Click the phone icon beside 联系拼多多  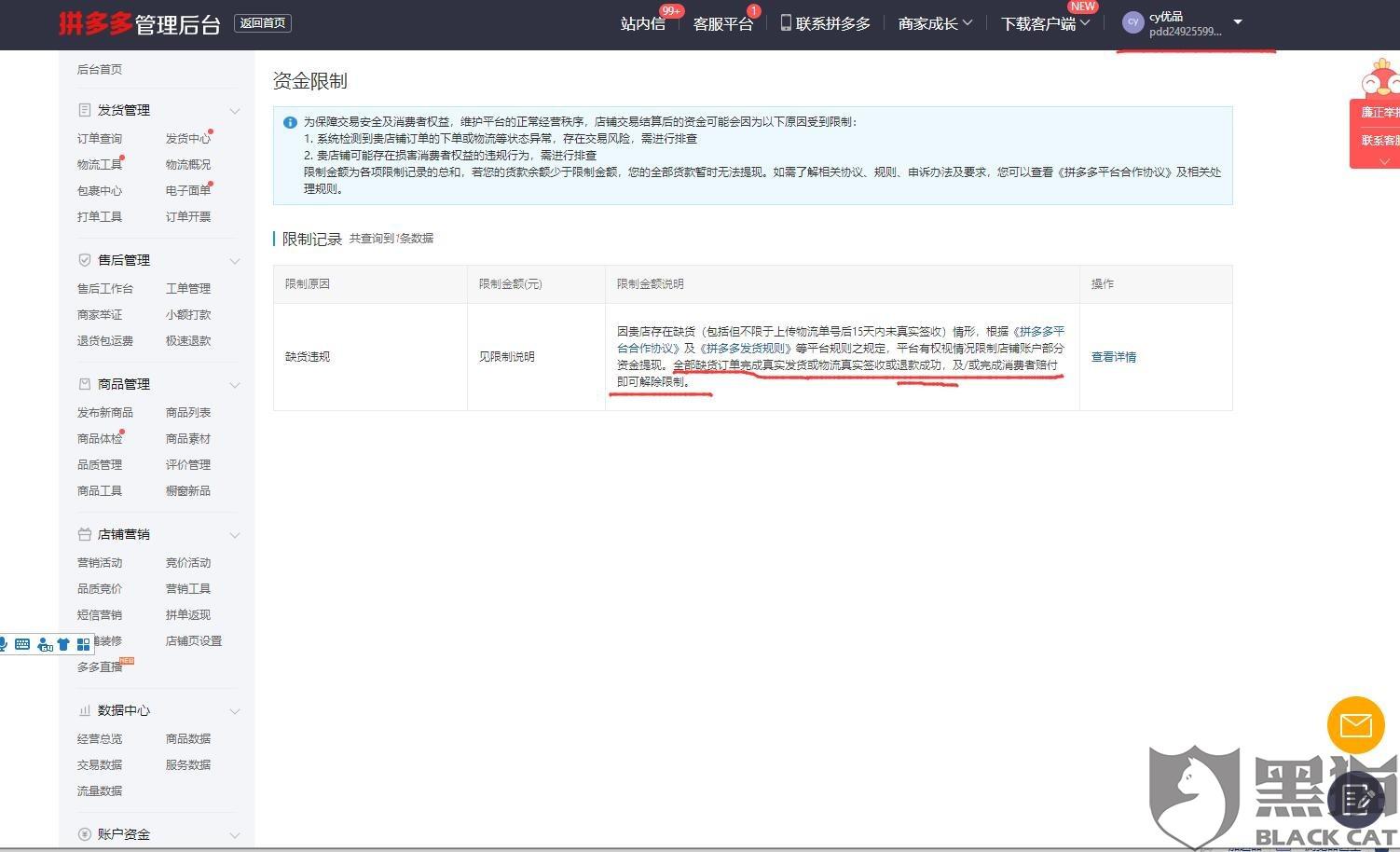786,22
